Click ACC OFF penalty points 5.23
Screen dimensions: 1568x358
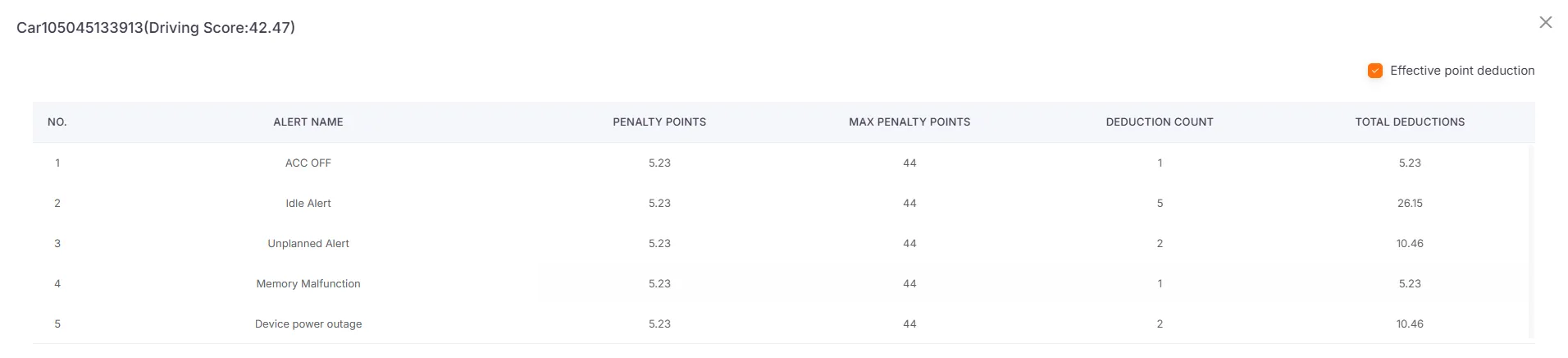click(659, 163)
